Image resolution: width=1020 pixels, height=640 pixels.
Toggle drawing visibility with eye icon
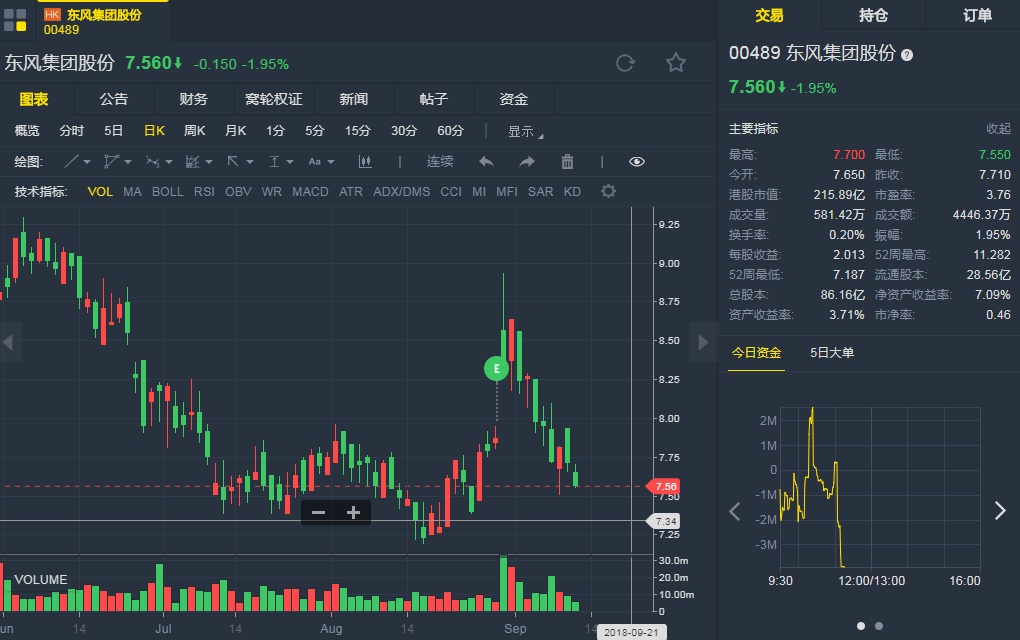click(637, 162)
